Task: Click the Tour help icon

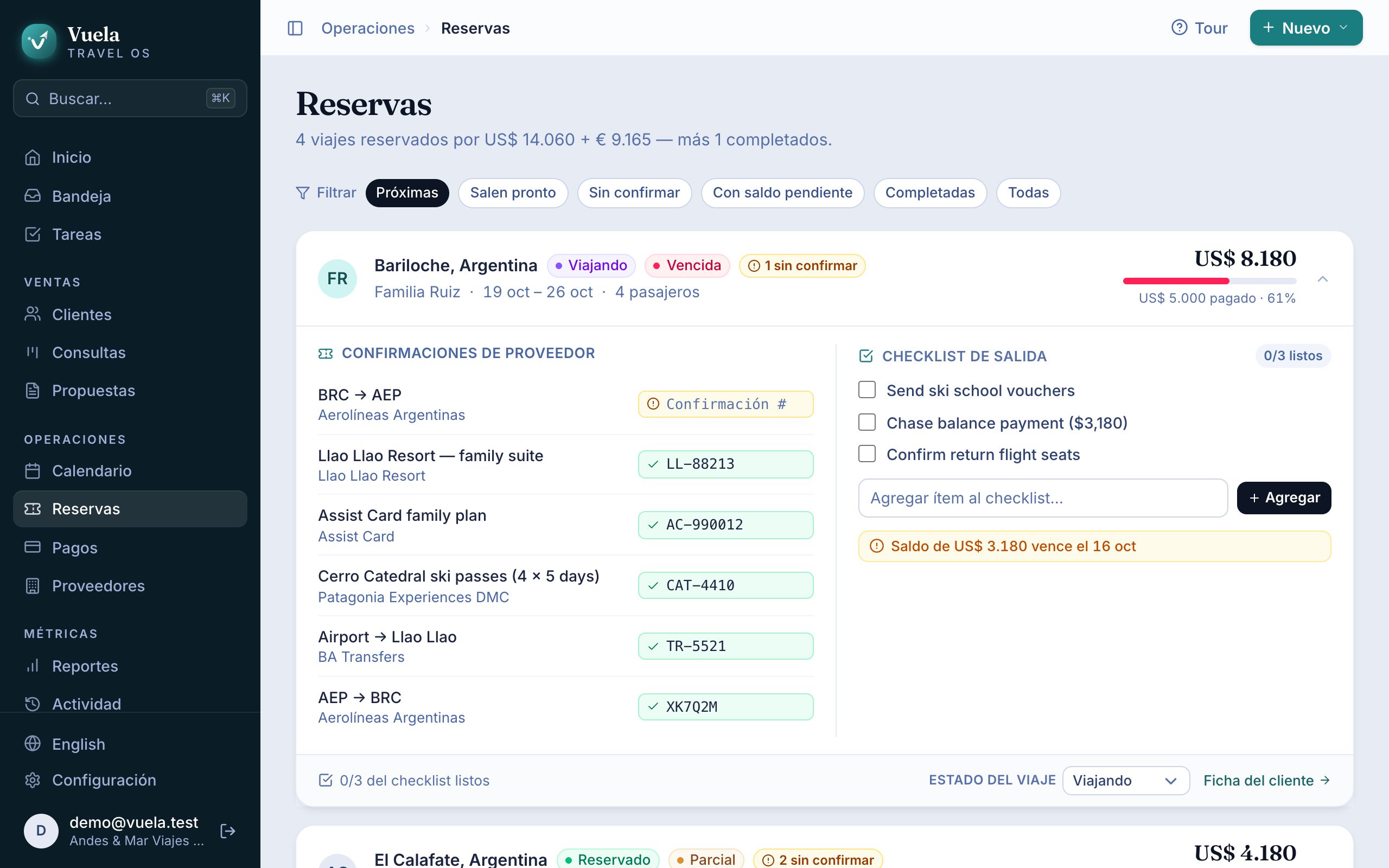Action: point(1179,28)
